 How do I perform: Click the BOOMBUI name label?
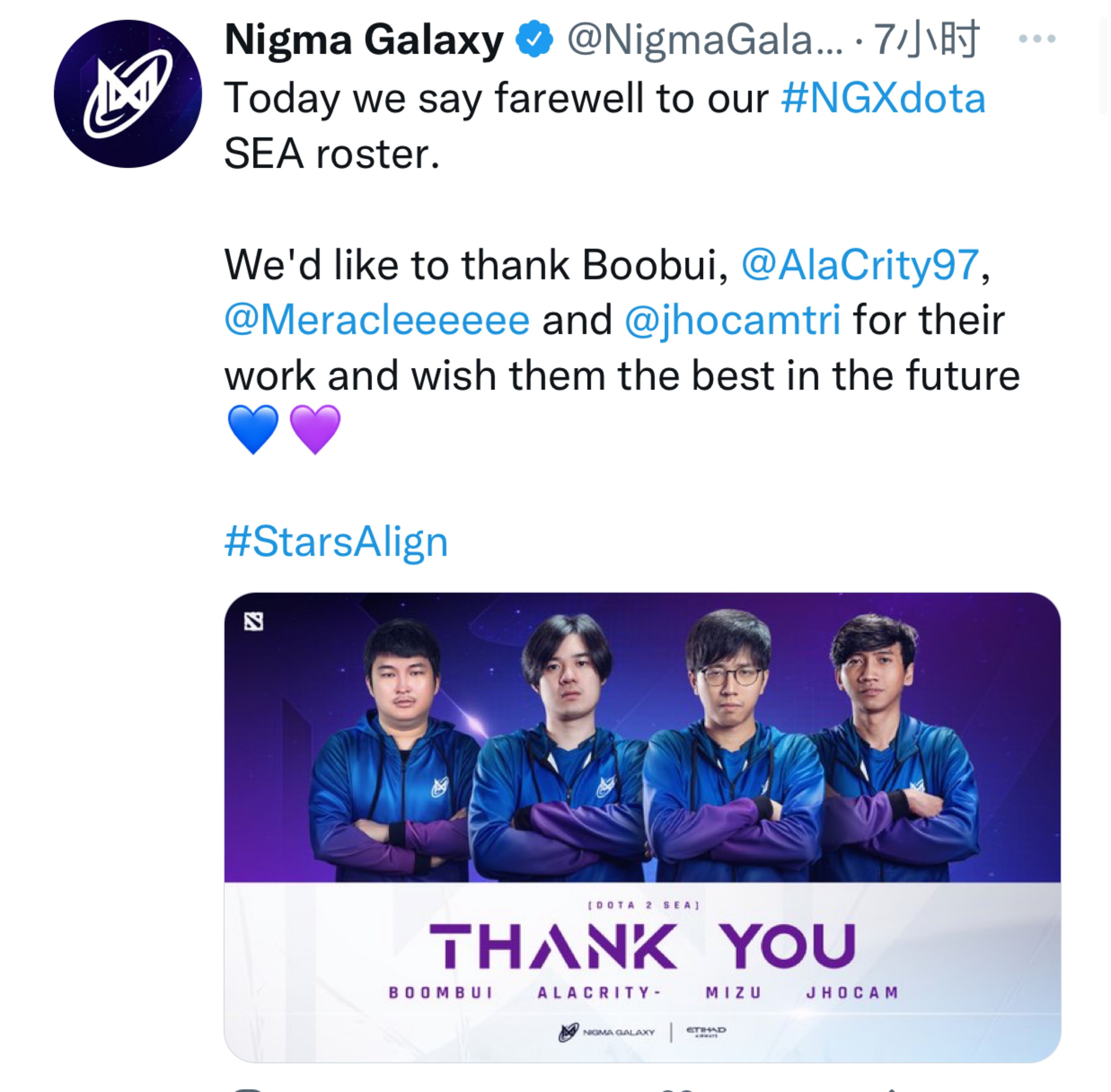(440, 993)
